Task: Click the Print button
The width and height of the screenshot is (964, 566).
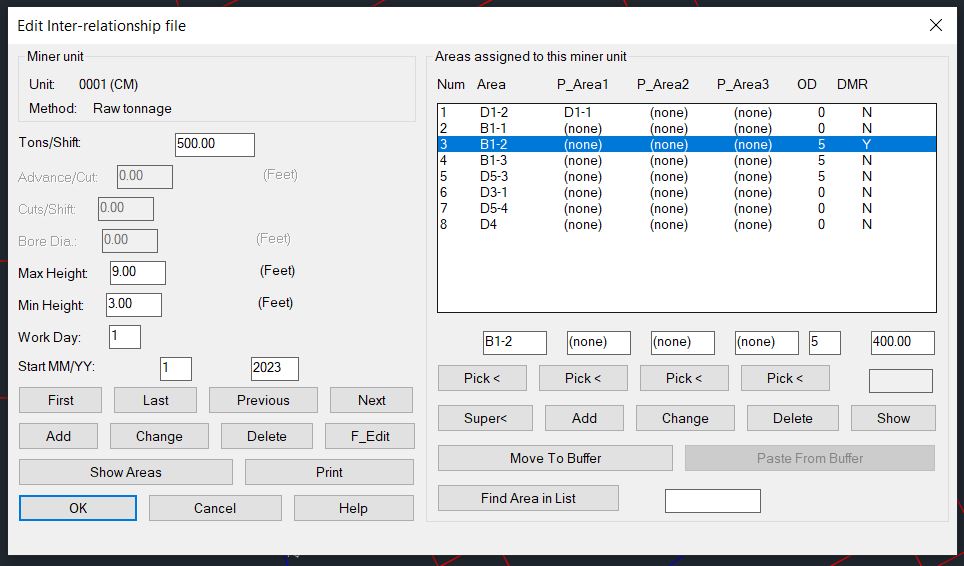Action: coord(330,472)
